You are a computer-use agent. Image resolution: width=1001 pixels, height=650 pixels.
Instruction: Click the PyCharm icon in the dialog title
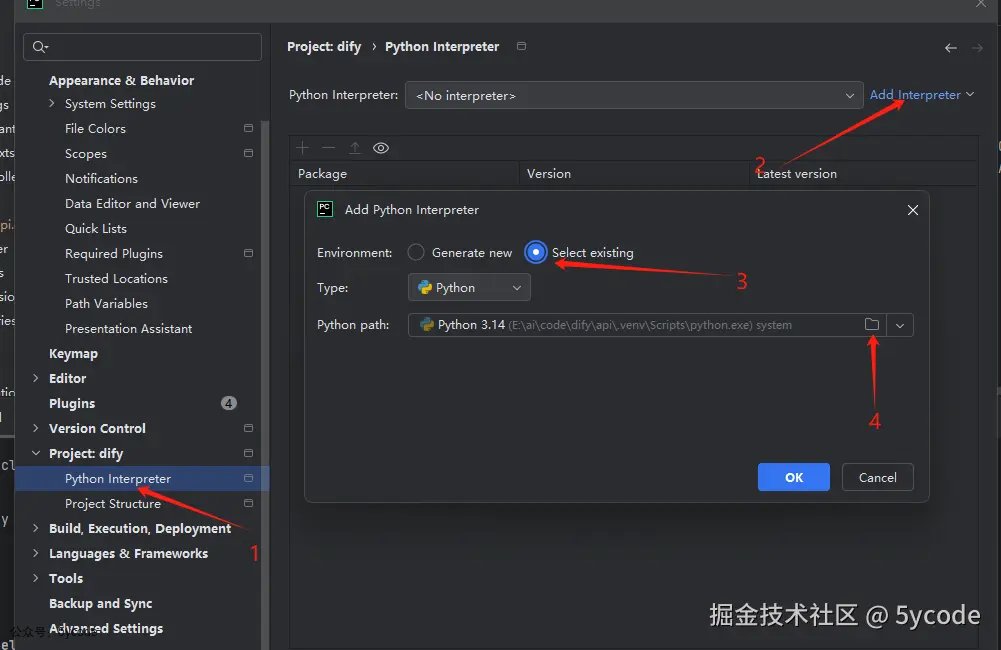tap(325, 209)
